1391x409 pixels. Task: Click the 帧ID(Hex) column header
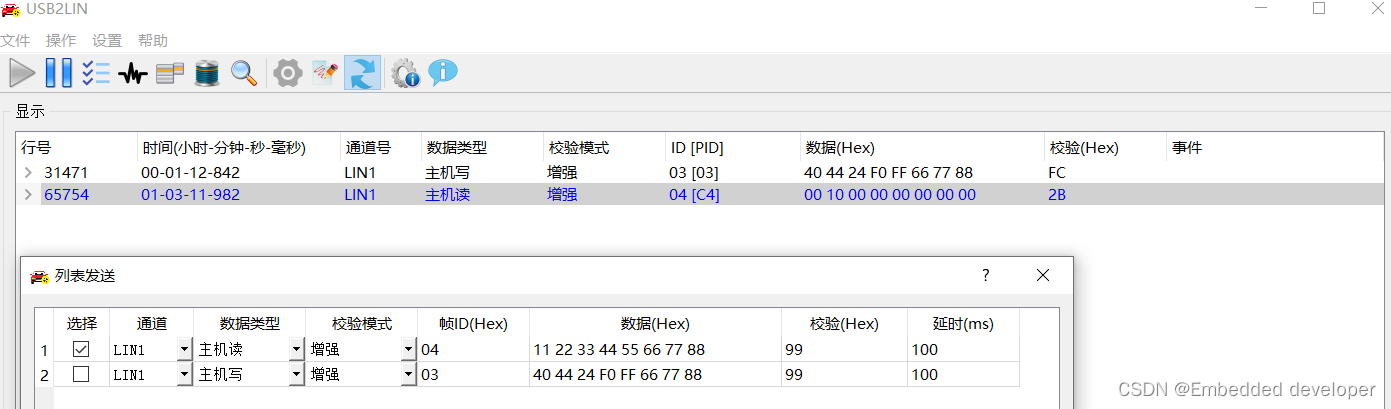pyautogui.click(x=473, y=324)
